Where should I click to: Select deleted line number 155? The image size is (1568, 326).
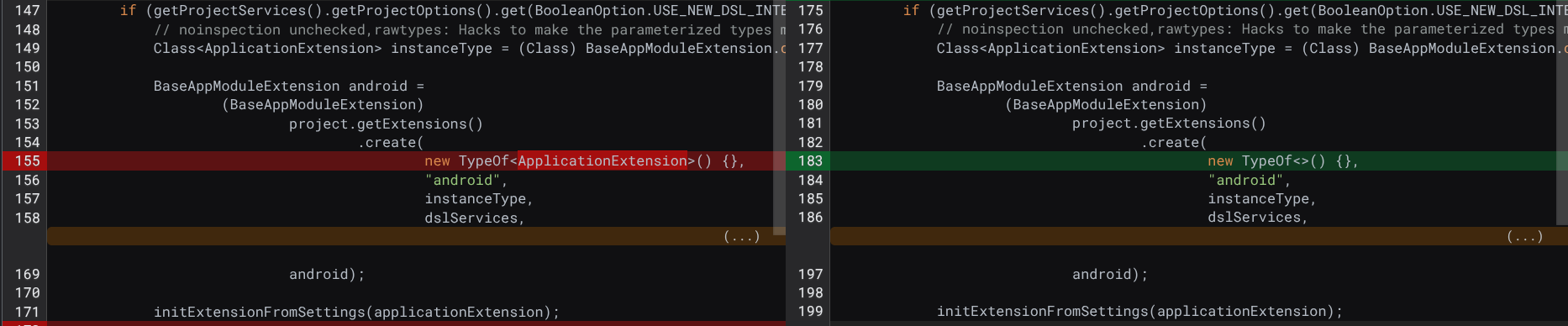tap(28, 161)
